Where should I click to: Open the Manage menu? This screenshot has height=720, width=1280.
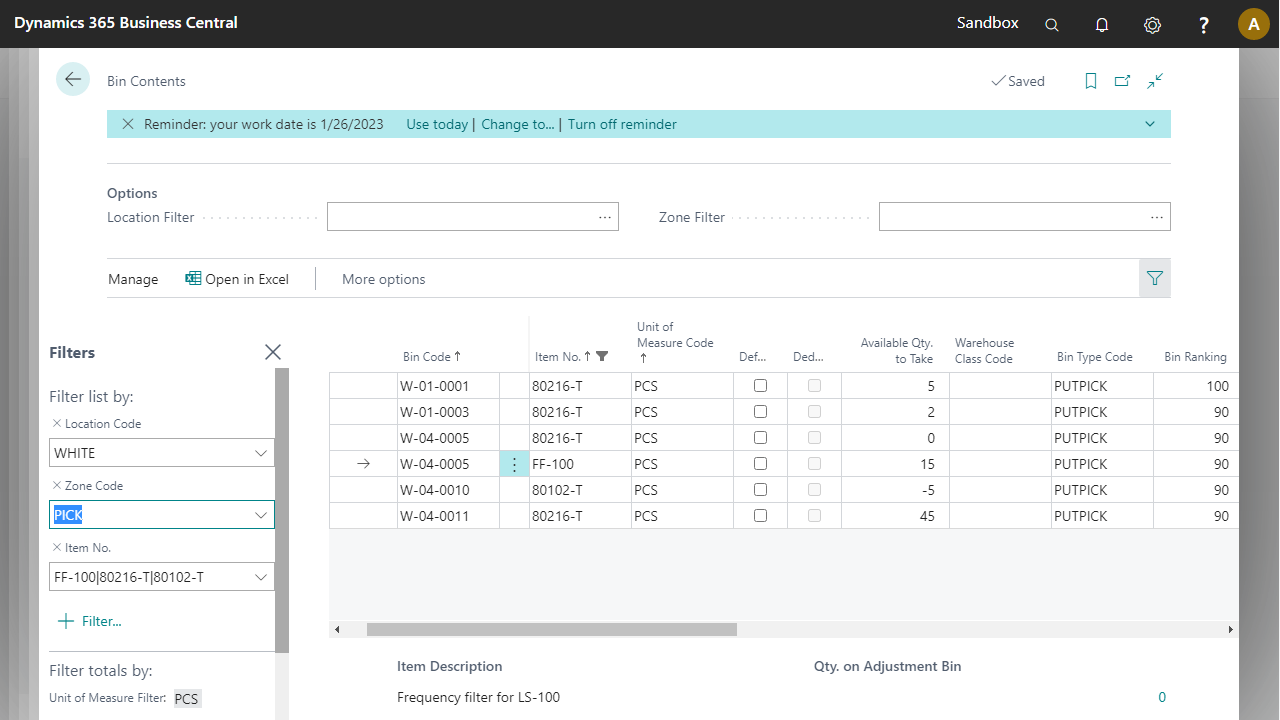(133, 279)
